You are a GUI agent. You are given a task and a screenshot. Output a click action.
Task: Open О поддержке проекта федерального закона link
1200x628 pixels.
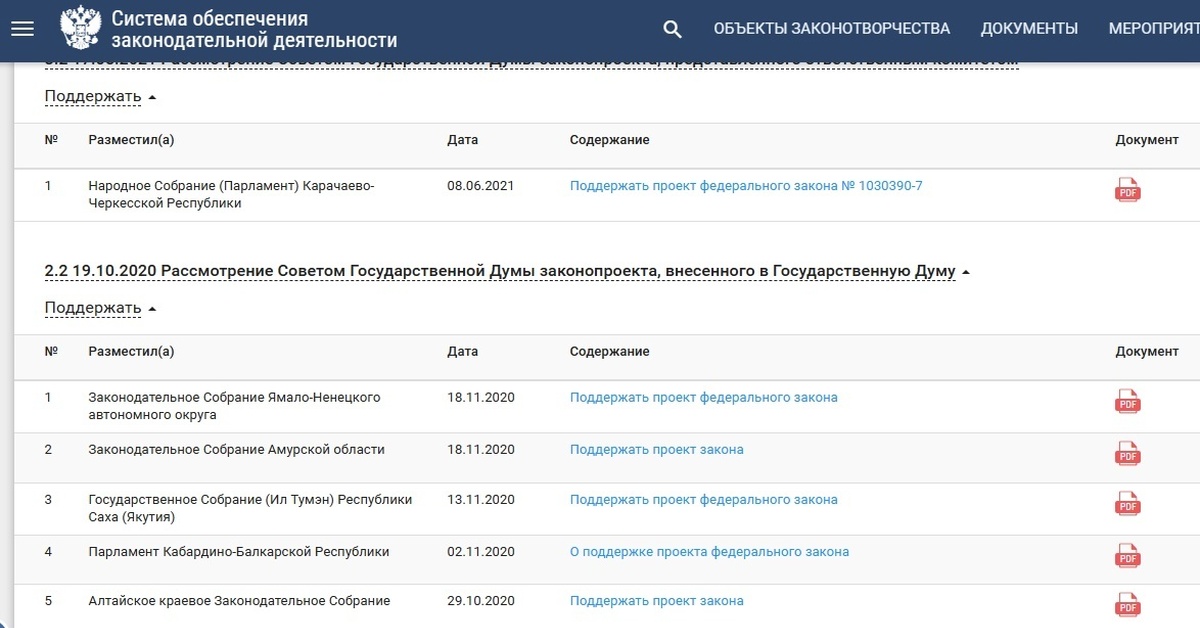[709, 551]
